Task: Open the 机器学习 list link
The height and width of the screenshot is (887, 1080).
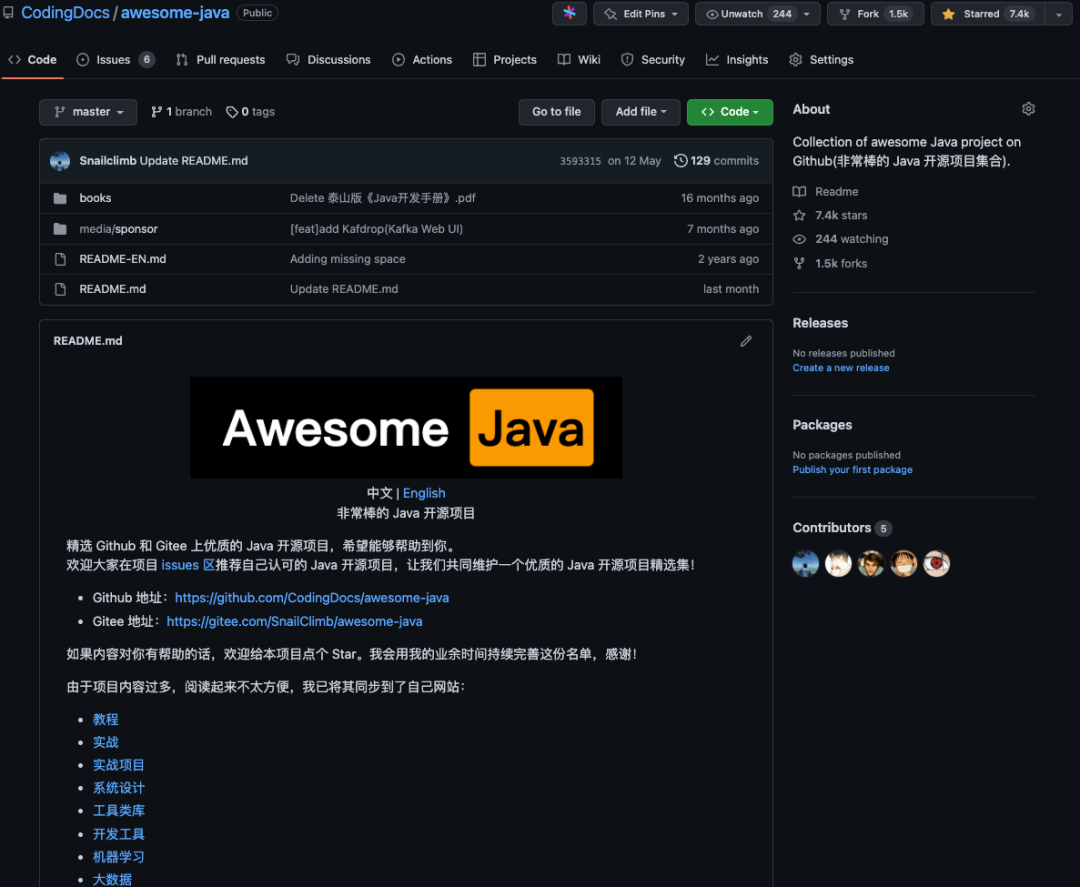Action: [119, 857]
